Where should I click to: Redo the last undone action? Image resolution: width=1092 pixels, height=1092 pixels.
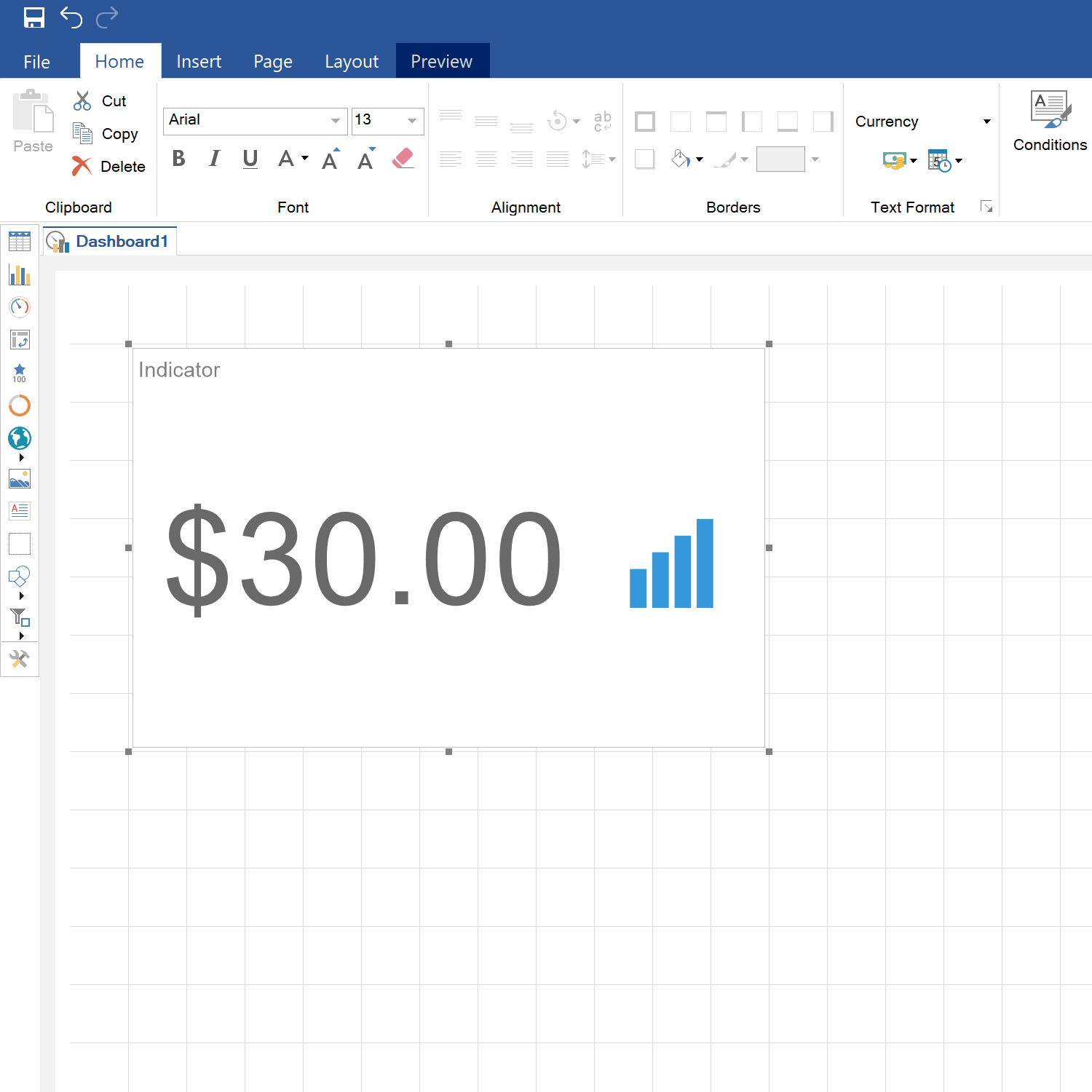tap(107, 17)
